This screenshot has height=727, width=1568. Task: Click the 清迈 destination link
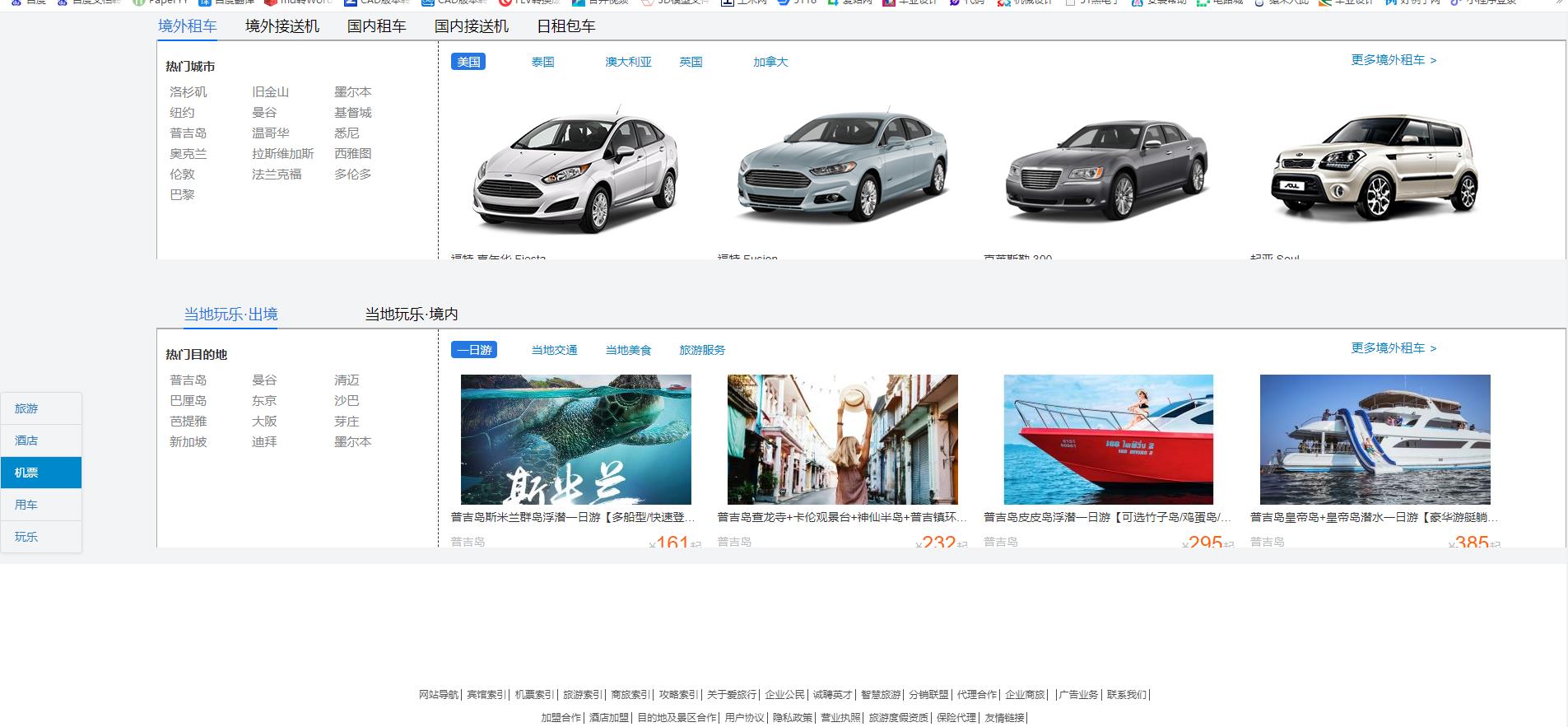coord(347,380)
